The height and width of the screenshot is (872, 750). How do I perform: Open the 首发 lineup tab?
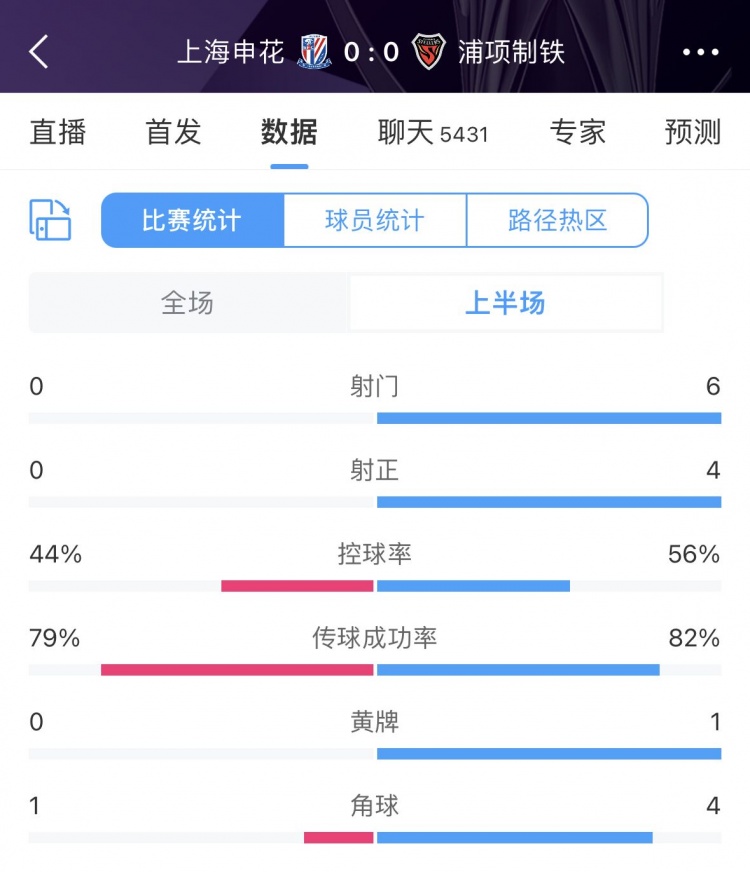pos(174,132)
